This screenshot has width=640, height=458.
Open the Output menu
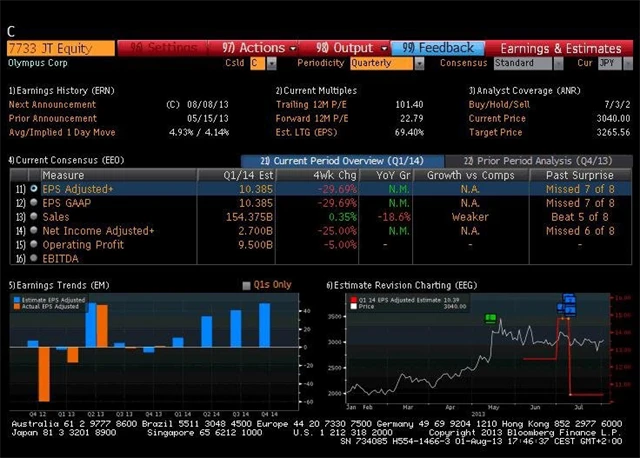point(351,47)
